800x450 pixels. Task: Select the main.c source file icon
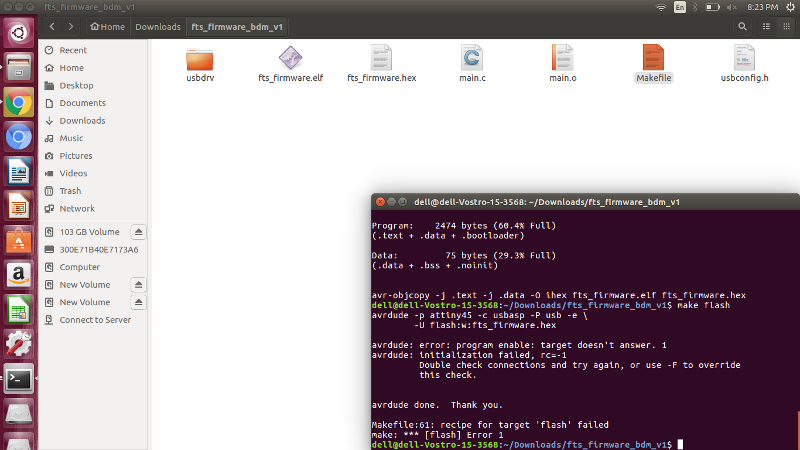click(472, 58)
